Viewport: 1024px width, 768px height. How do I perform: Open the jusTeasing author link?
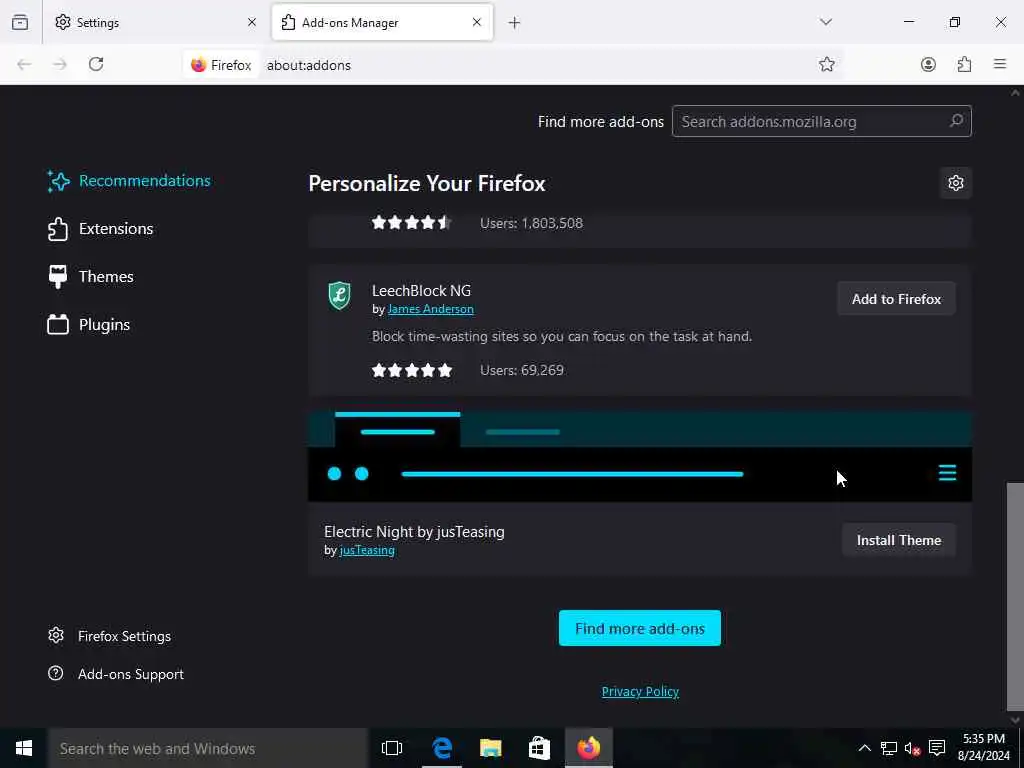[367, 551]
